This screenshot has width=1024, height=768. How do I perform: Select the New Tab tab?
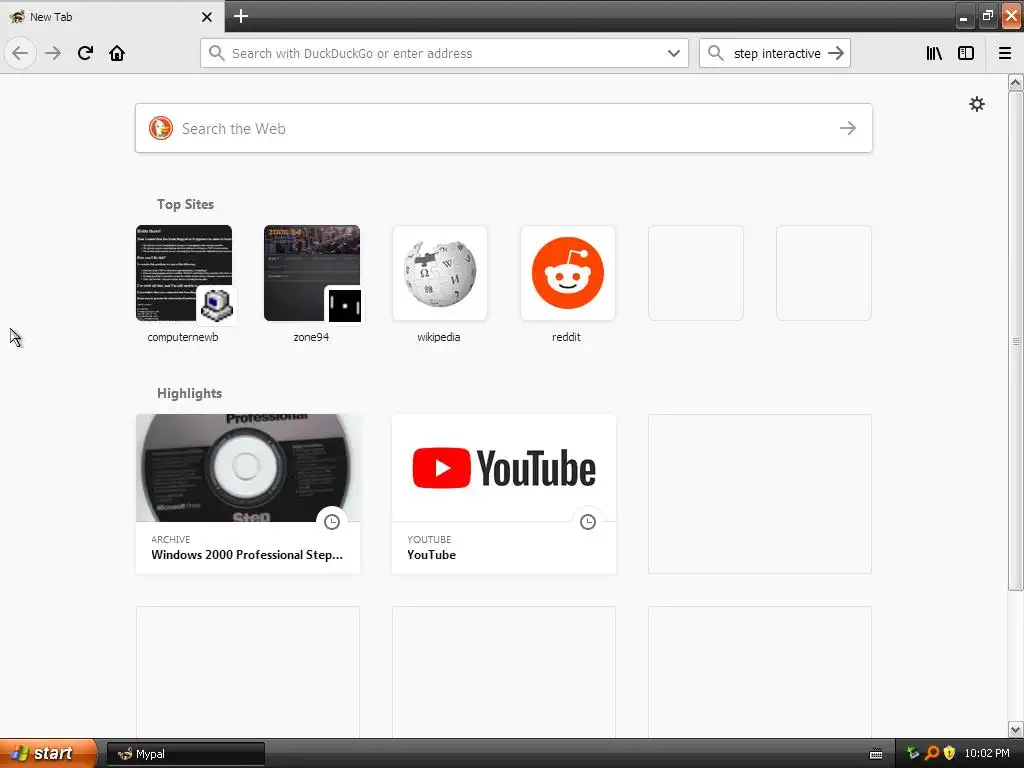(x=112, y=16)
